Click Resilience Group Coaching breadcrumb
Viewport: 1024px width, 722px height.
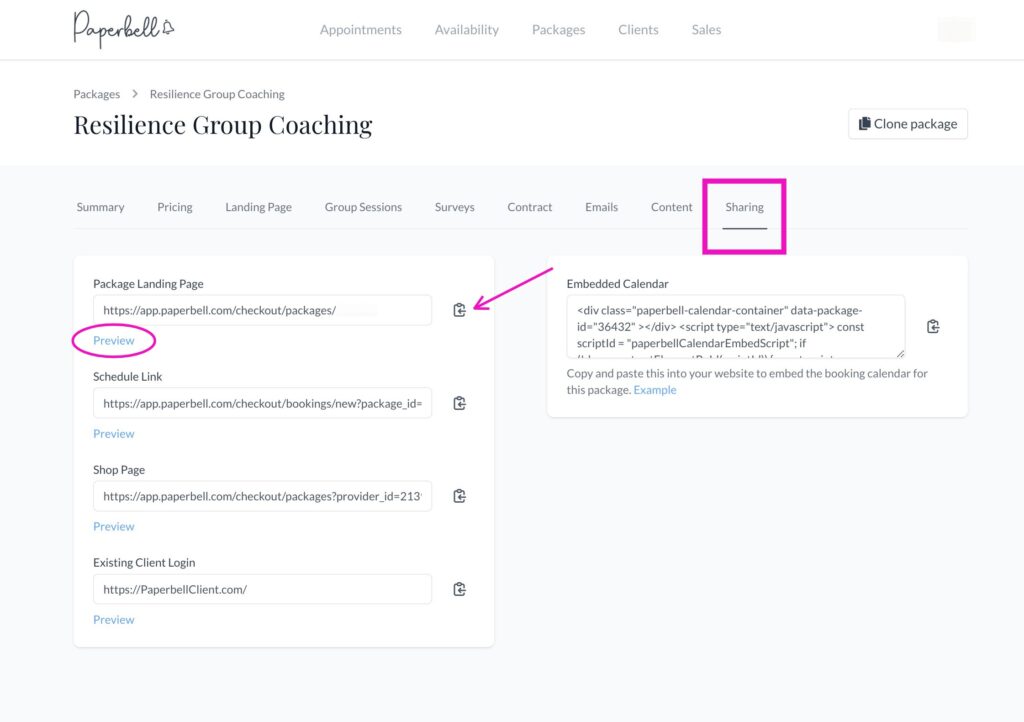click(x=217, y=94)
